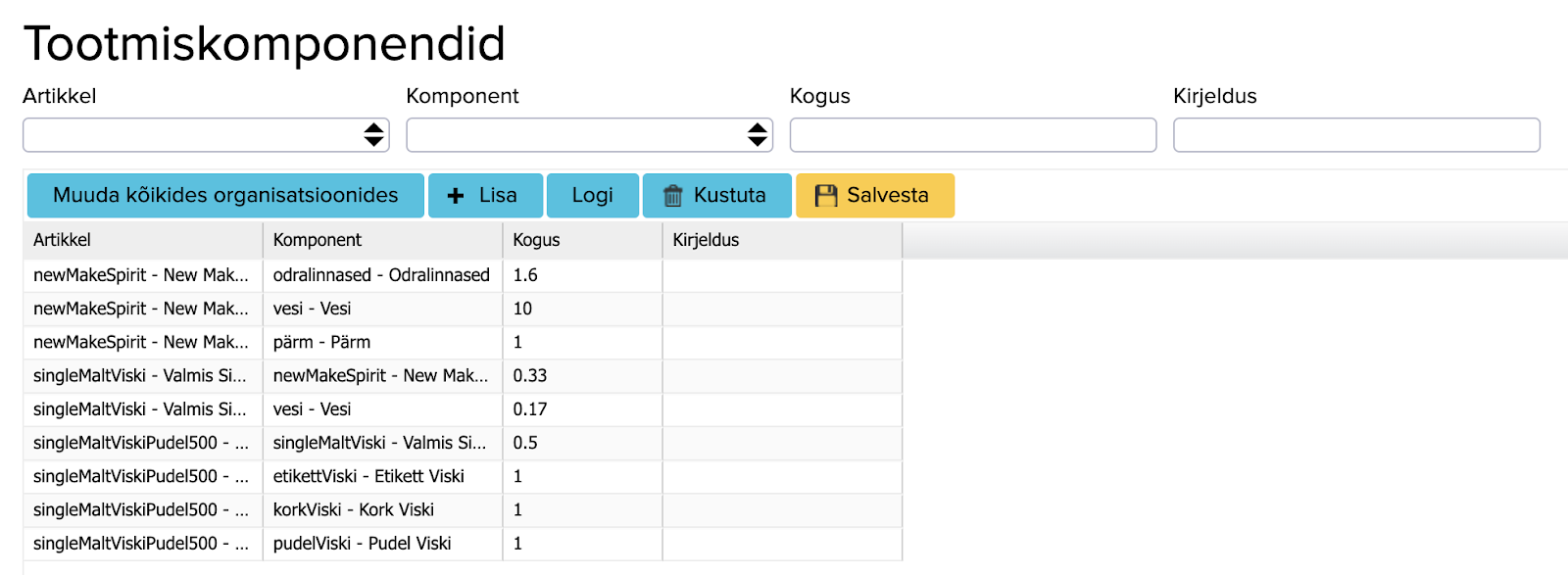1568x575 pixels.
Task: Select the etikettViski - Etikett Viski row
Action: click(381, 476)
